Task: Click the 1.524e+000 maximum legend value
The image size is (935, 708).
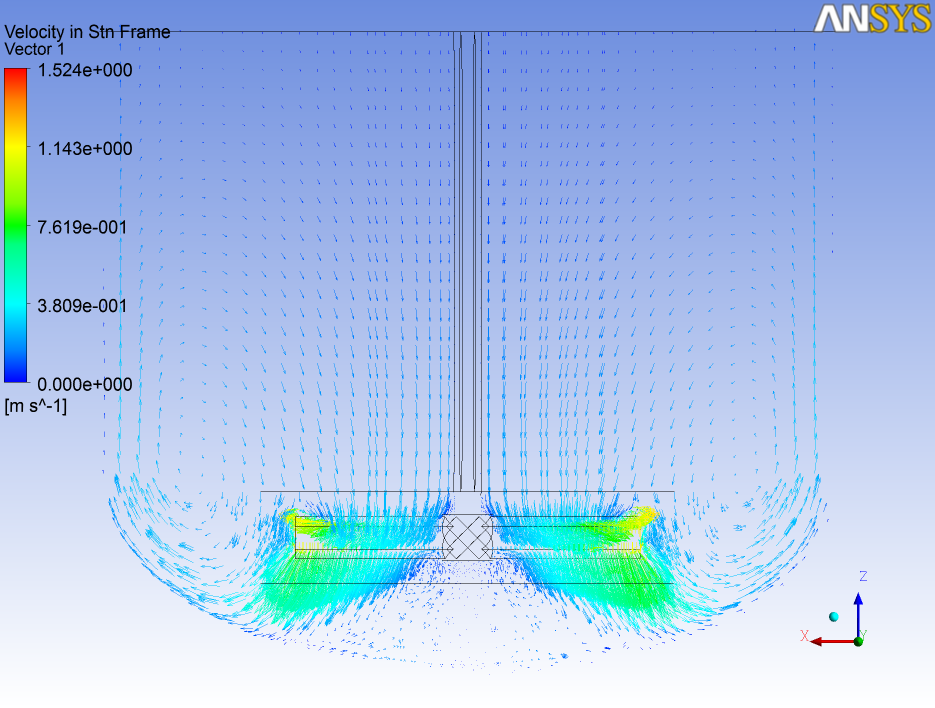Action: tap(85, 70)
